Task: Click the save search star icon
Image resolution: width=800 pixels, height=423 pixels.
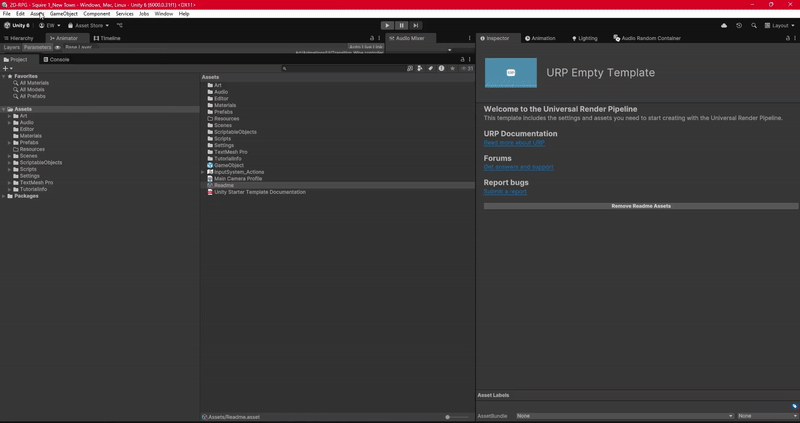Action: 452,68
